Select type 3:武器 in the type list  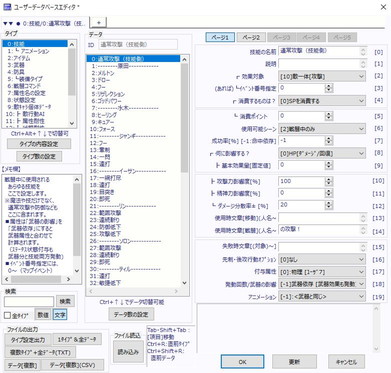click(35, 65)
